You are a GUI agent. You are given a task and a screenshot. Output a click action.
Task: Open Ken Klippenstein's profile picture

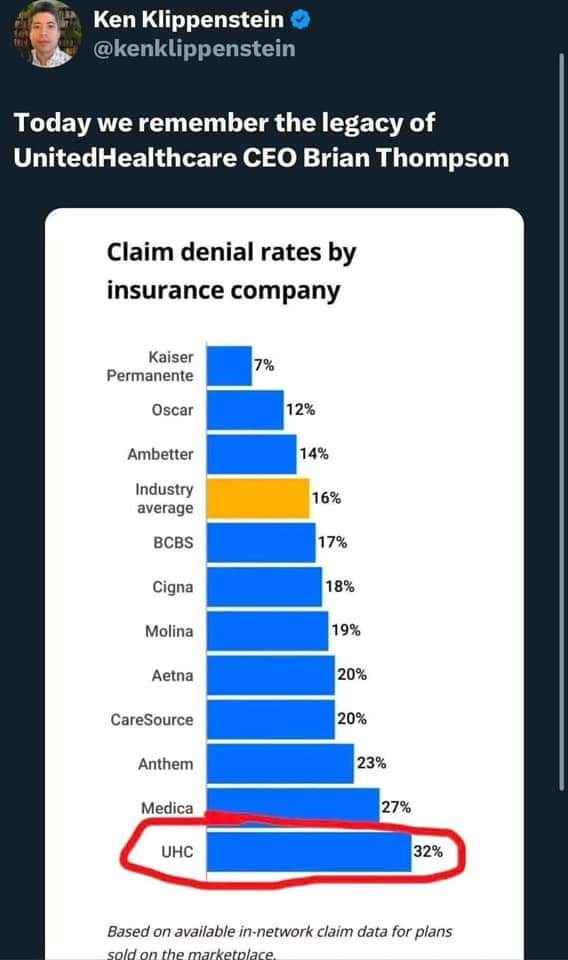[x=48, y=34]
